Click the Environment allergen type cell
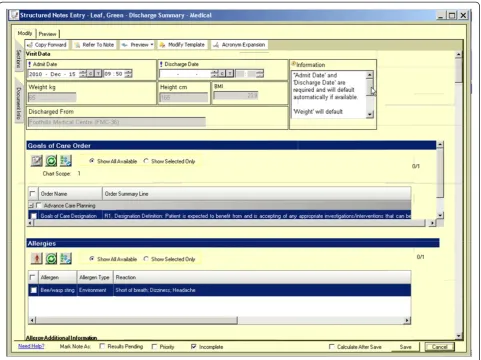This screenshot has height=360, width=481. tap(95, 290)
